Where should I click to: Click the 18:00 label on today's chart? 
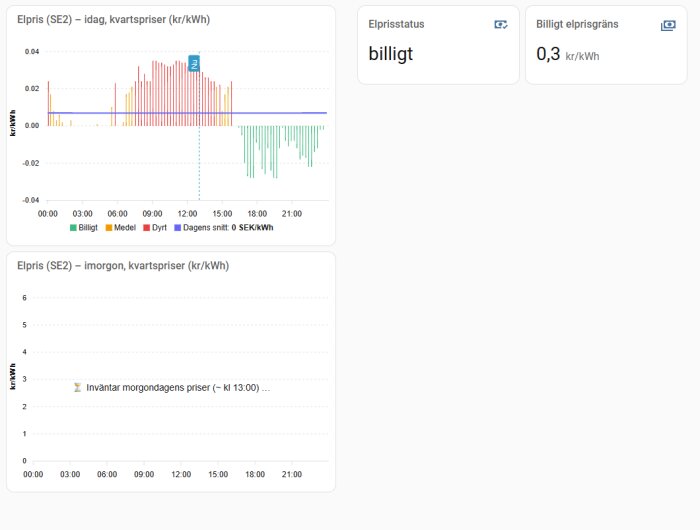click(257, 214)
